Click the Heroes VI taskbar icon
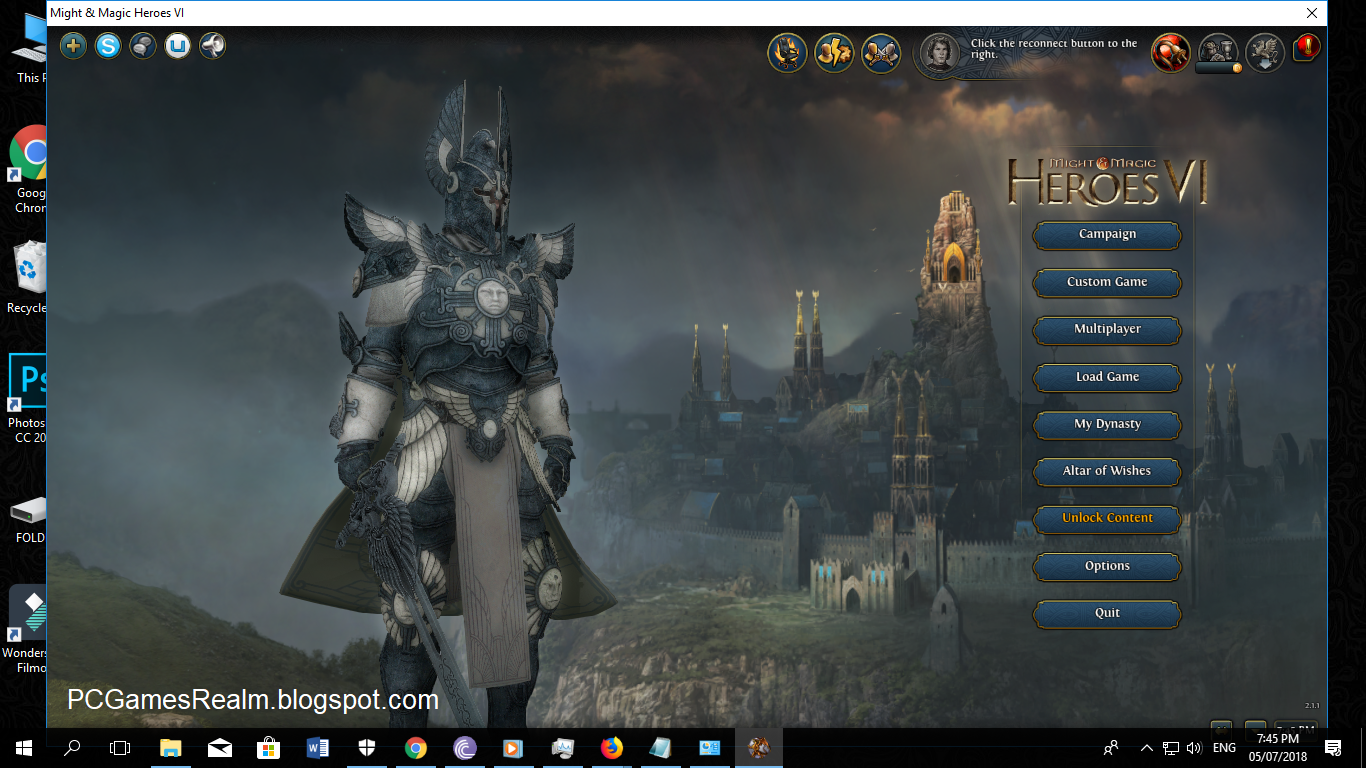This screenshot has height=768, width=1366. click(759, 747)
